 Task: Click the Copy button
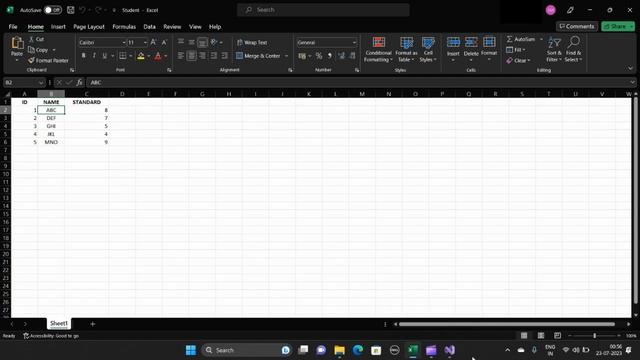[38, 50]
